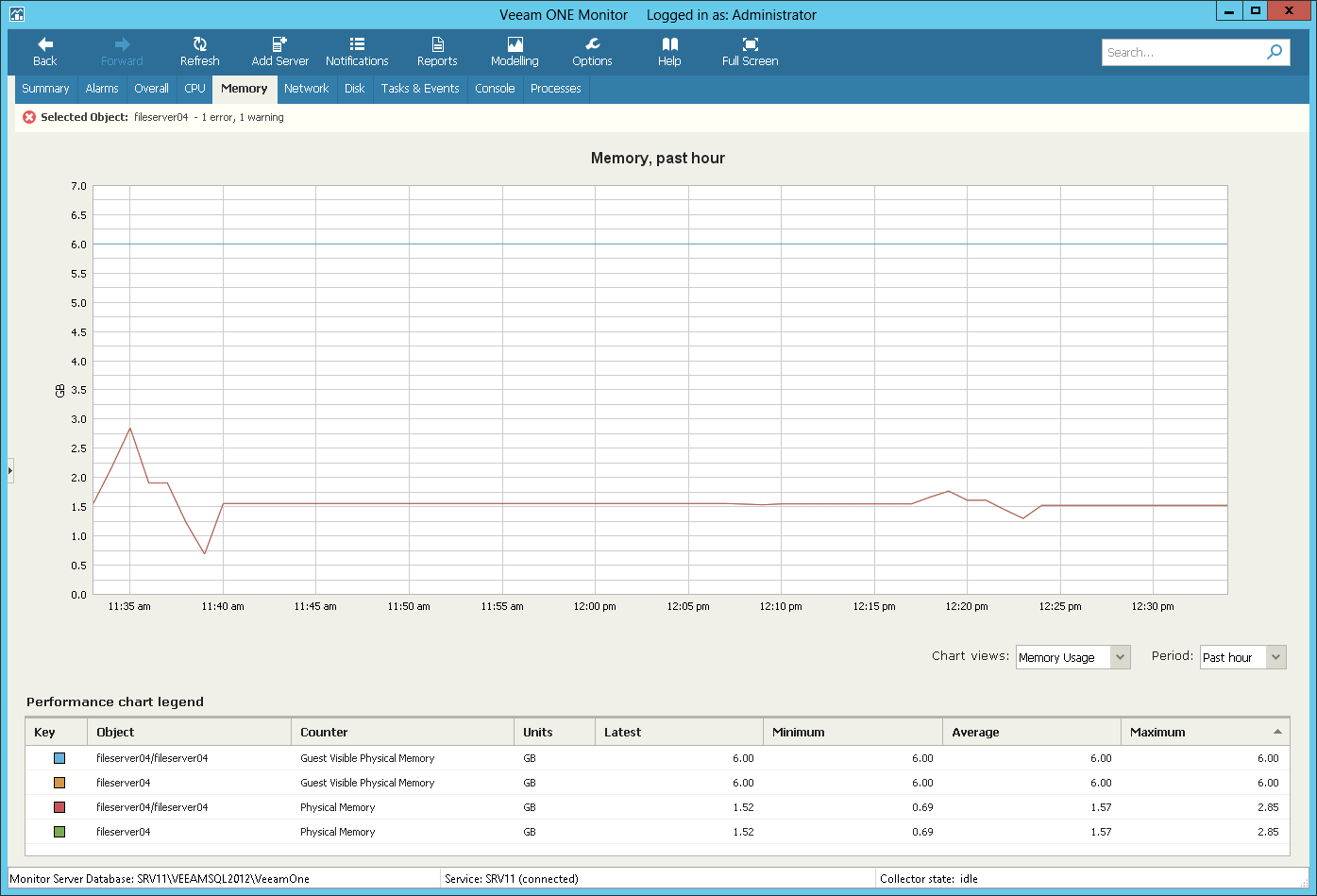The width and height of the screenshot is (1317, 896).
Task: Expand the collapsed left side panel
Action: tap(10, 469)
